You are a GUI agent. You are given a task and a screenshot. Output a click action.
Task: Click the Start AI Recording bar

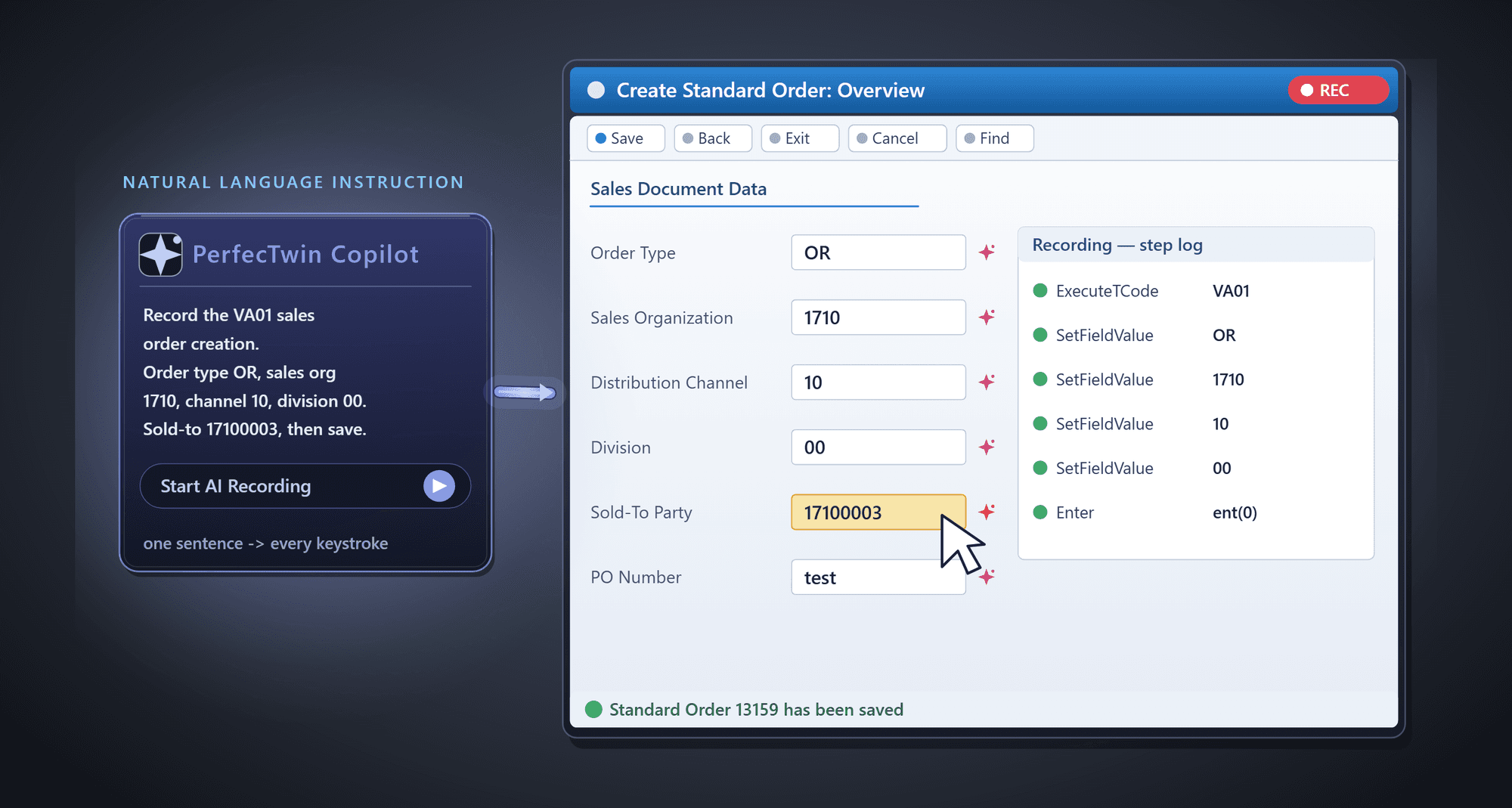point(305,486)
